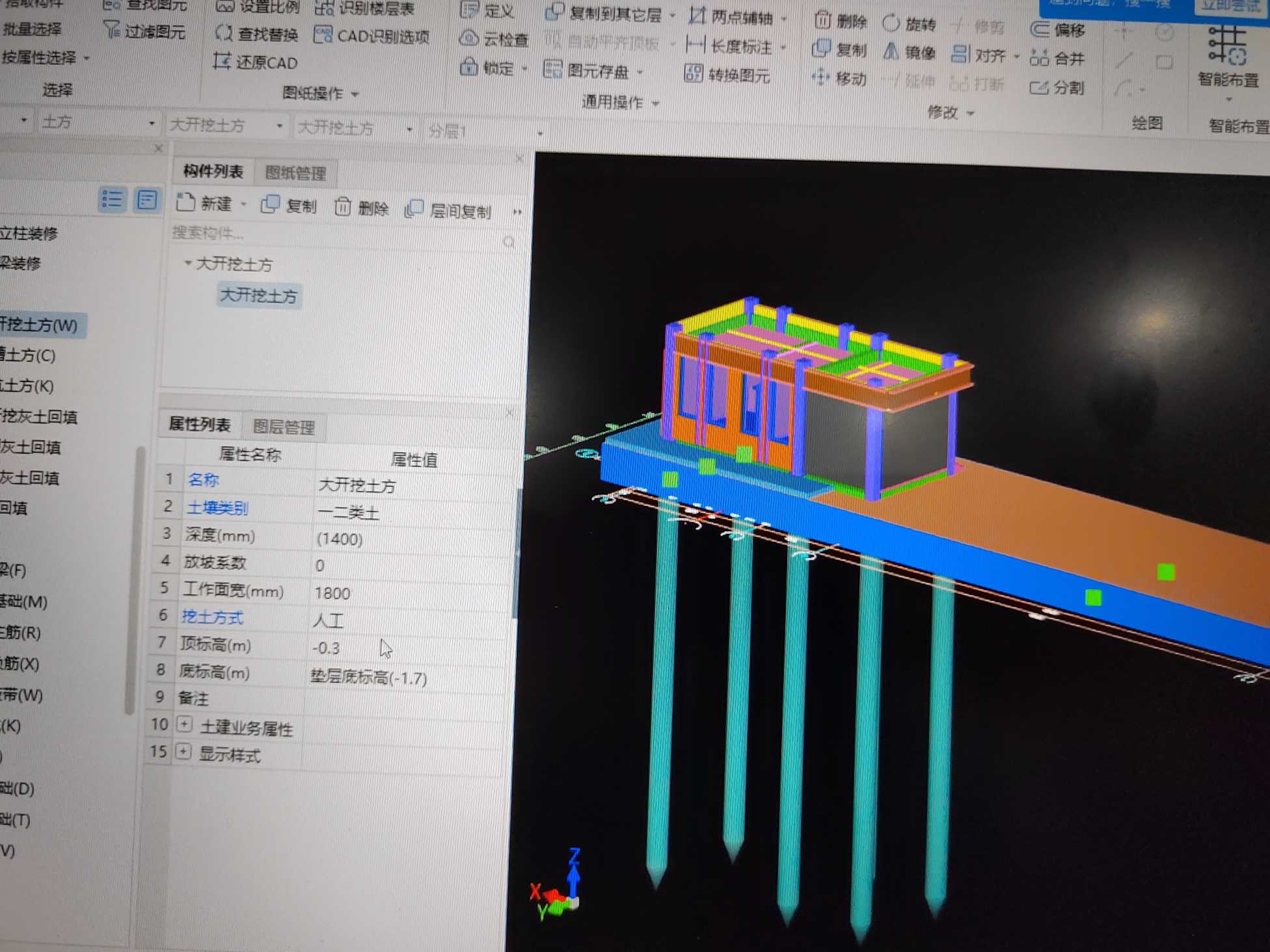Click the 过滤图元 filter icon
Screen dimensions: 1270x952
point(111,29)
